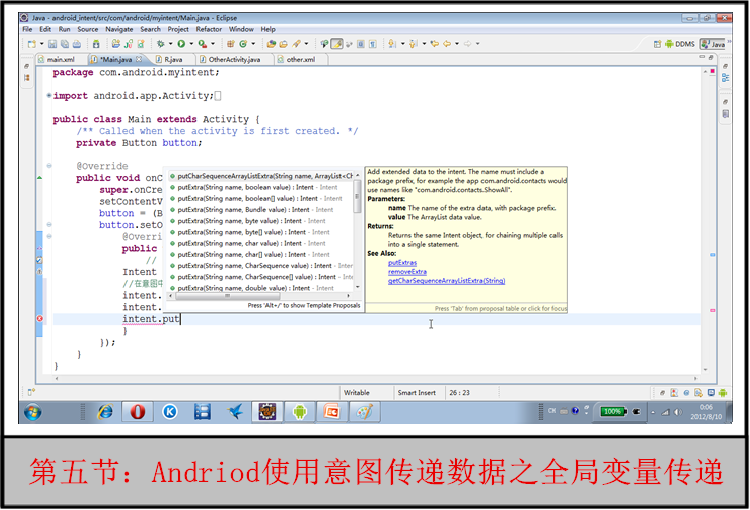The image size is (750, 510).
Task: Click the Next Annotation icon
Action: 392,44
